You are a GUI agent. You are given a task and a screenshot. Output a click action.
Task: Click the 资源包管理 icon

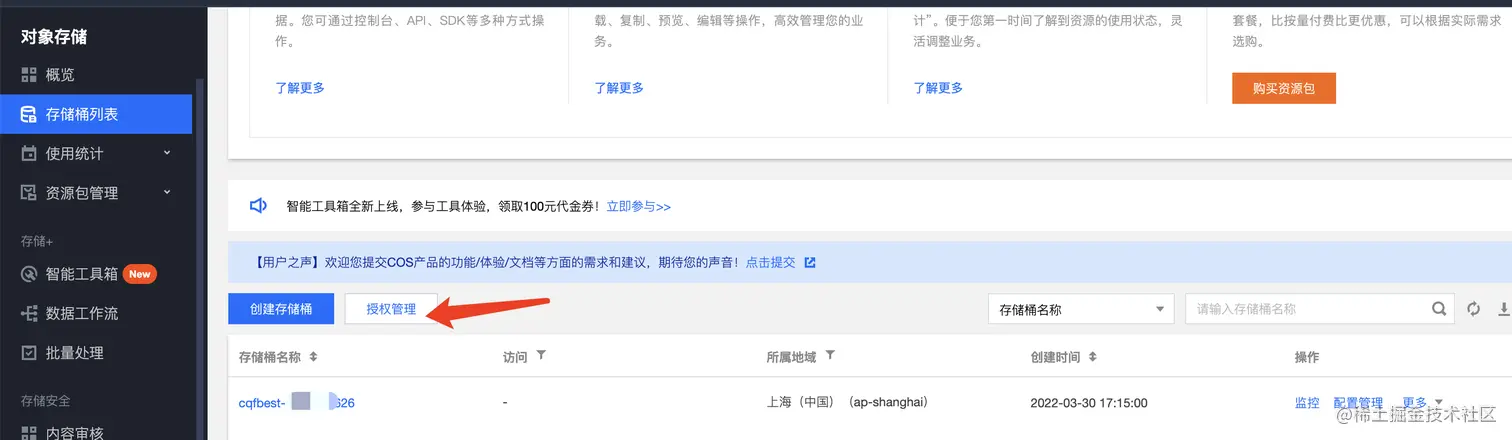[29, 193]
